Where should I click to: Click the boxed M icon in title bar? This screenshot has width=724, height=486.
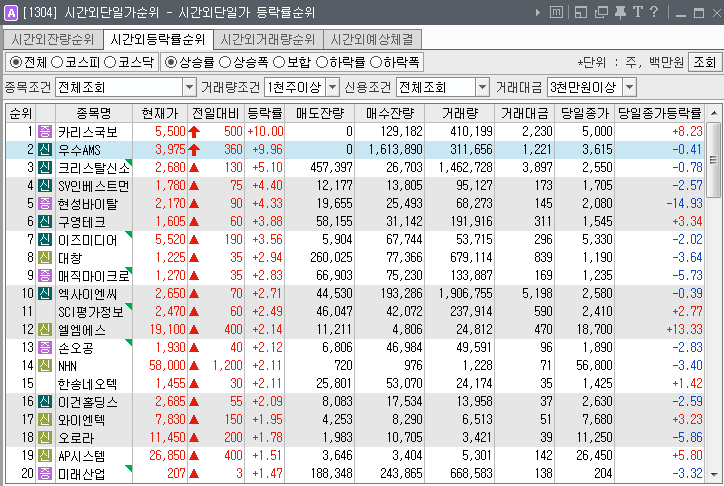[556, 12]
